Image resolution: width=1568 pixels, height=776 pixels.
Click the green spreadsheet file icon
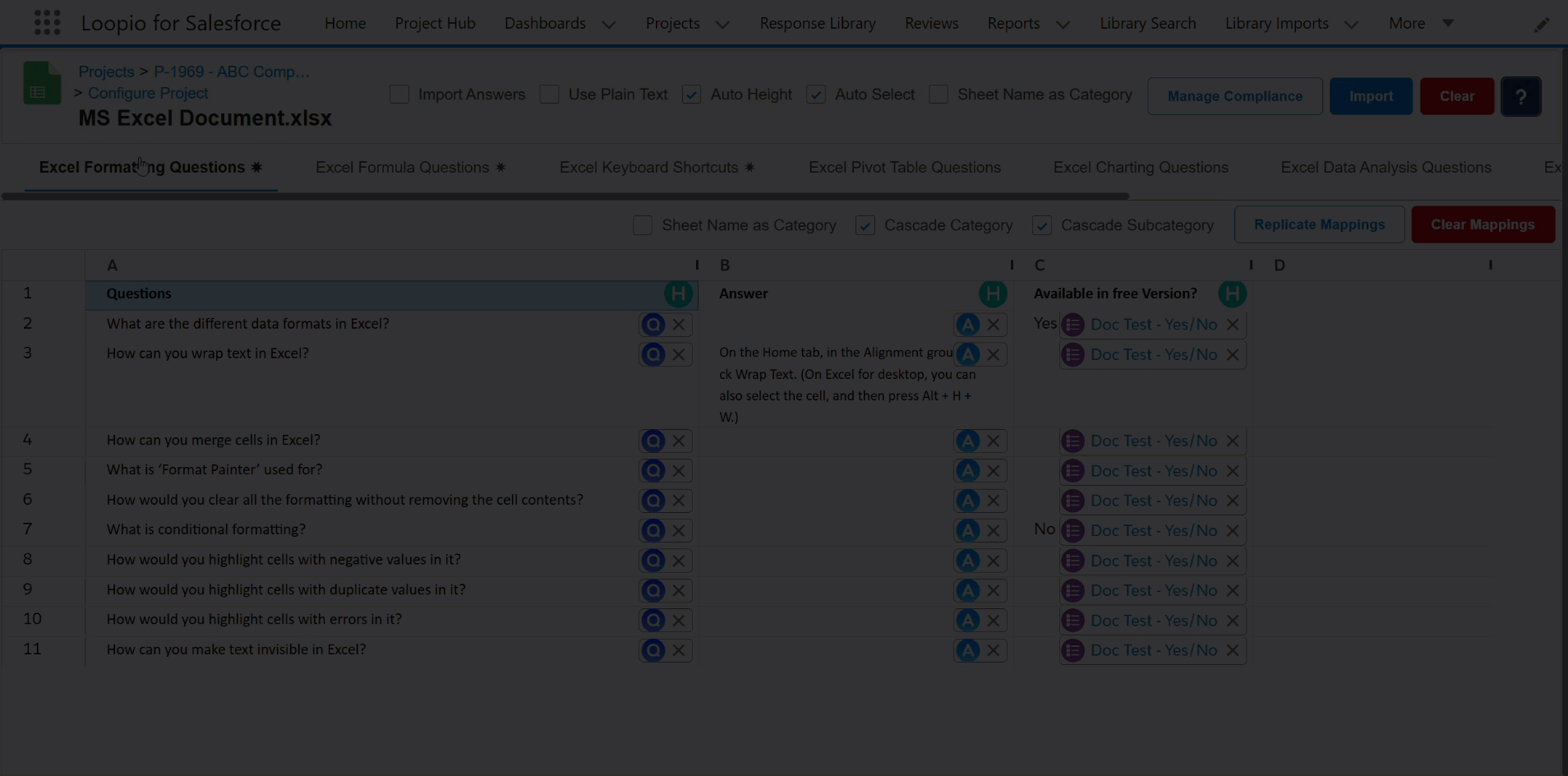click(42, 83)
